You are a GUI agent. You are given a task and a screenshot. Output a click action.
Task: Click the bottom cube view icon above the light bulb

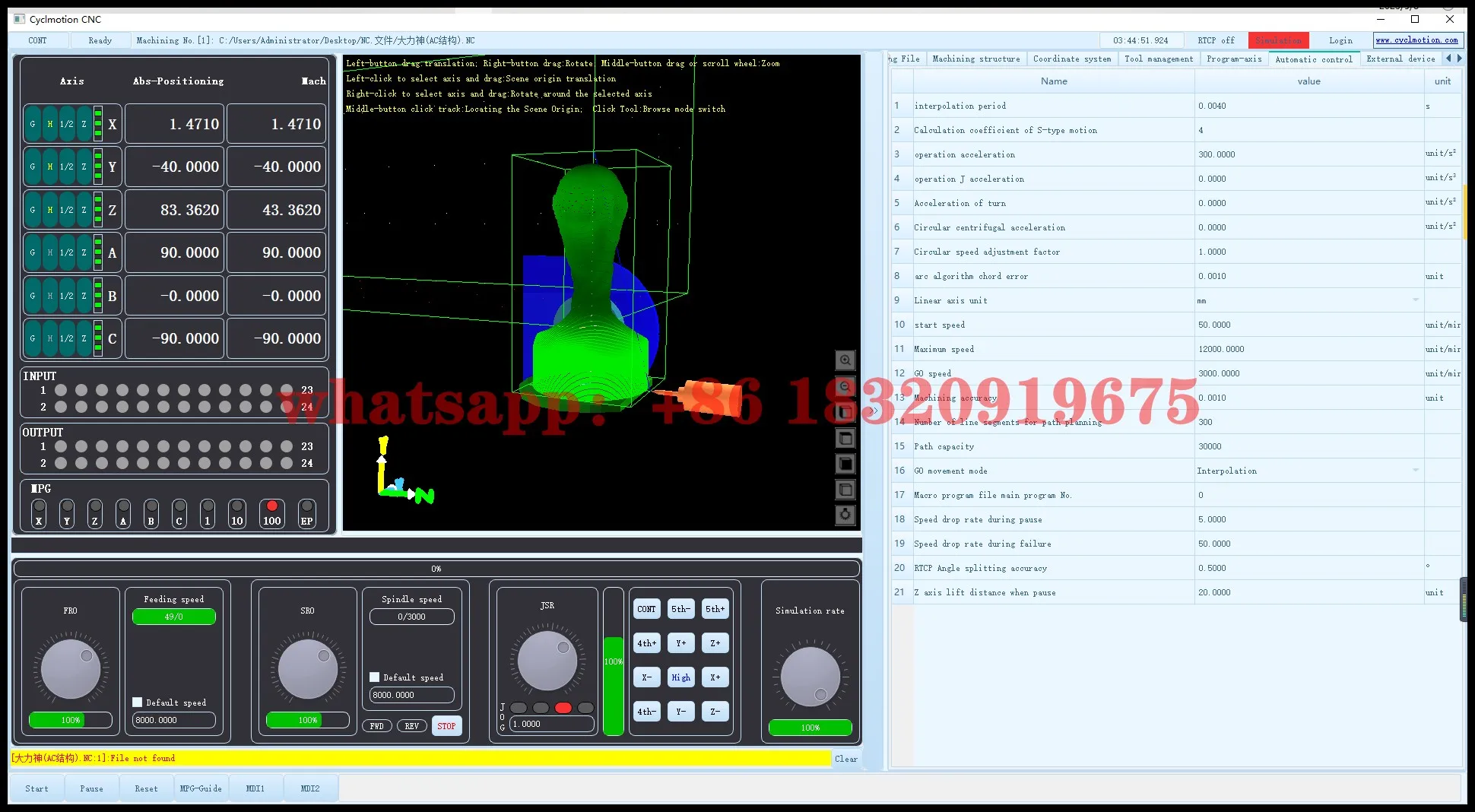[x=845, y=490]
